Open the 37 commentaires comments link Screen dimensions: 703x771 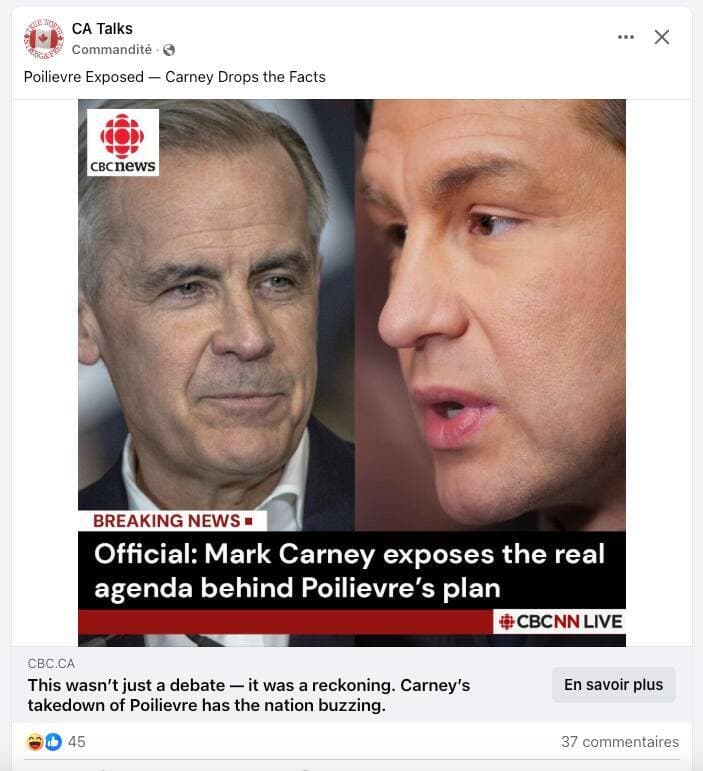pyautogui.click(x=620, y=741)
